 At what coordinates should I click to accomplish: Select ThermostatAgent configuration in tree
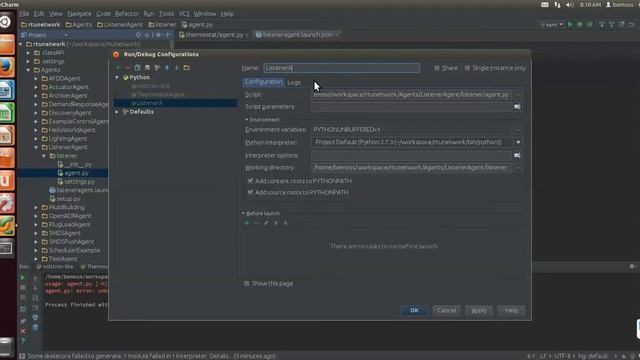158,94
